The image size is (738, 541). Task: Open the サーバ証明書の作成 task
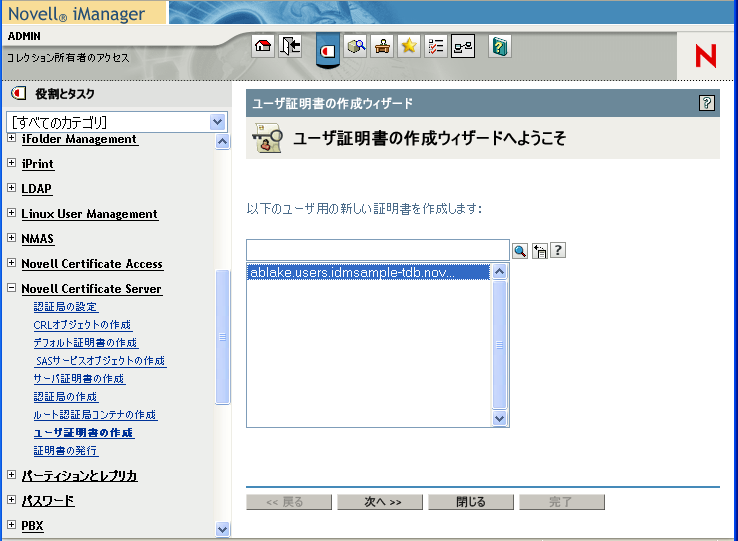click(79, 379)
